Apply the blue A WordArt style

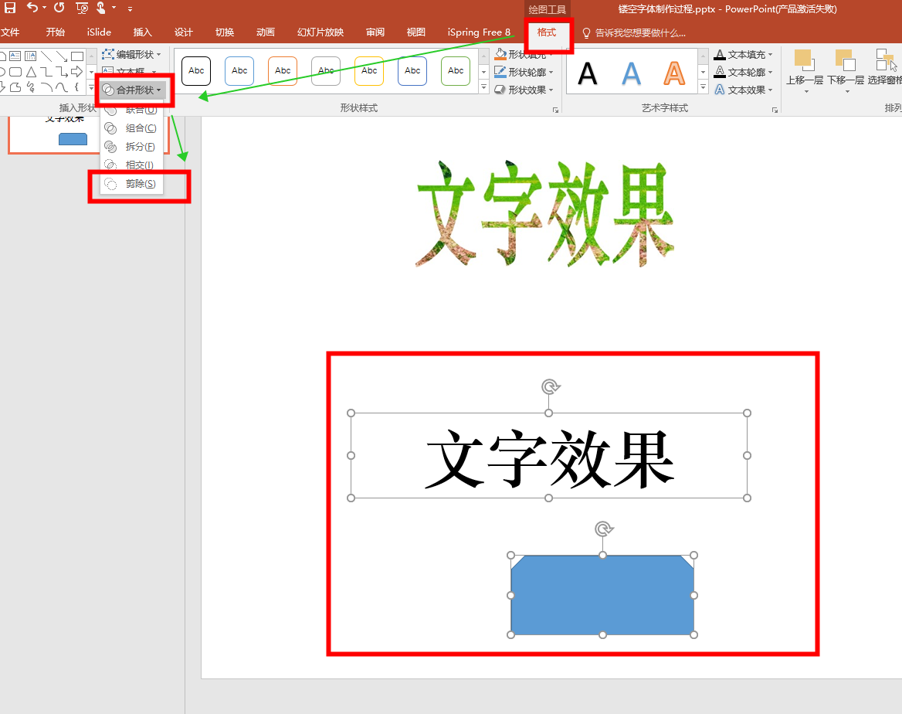click(631, 73)
